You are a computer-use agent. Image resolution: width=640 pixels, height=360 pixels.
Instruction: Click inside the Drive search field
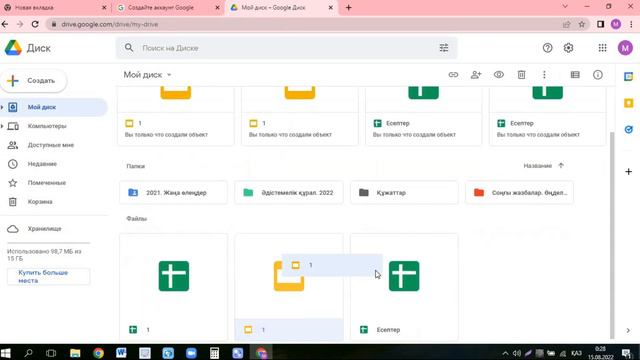pyautogui.click(x=286, y=48)
